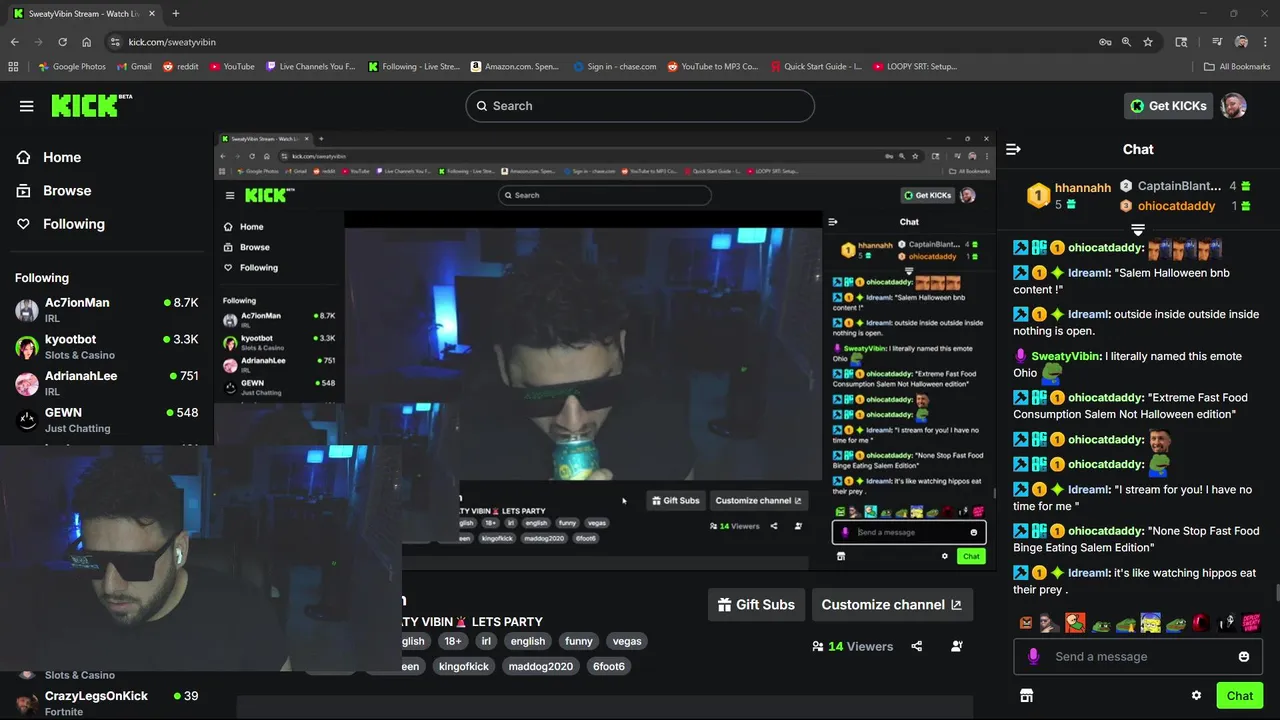The height and width of the screenshot is (720, 1280).
Task: Click the Gift Subs button
Action: [756, 604]
